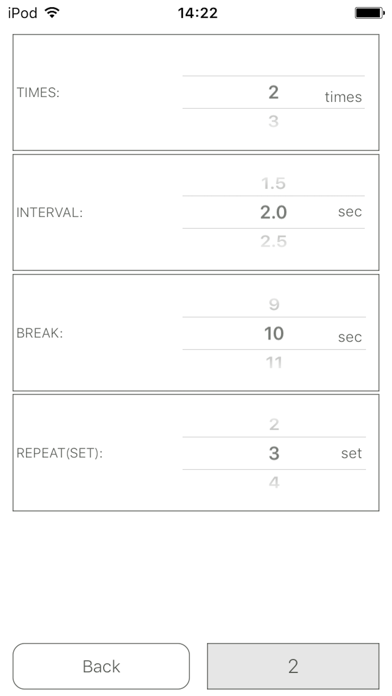Screen dimensions: 392x696
Task: Tap the selected INTERVAL value 2.0
Action: click(273, 212)
